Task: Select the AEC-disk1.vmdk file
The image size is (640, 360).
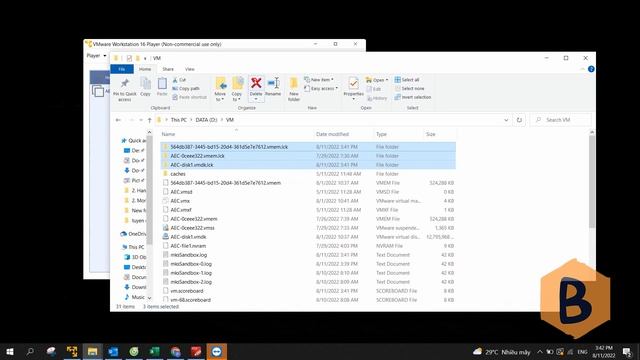Action: (x=308, y=237)
